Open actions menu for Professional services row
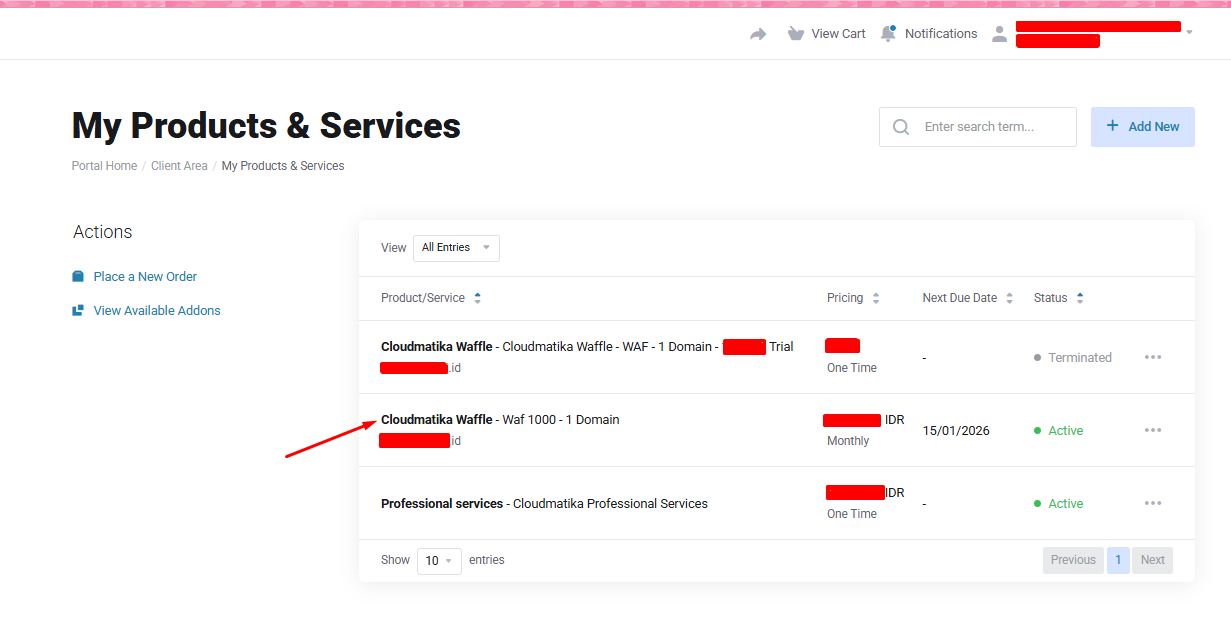This screenshot has height=621, width=1231. (1153, 503)
